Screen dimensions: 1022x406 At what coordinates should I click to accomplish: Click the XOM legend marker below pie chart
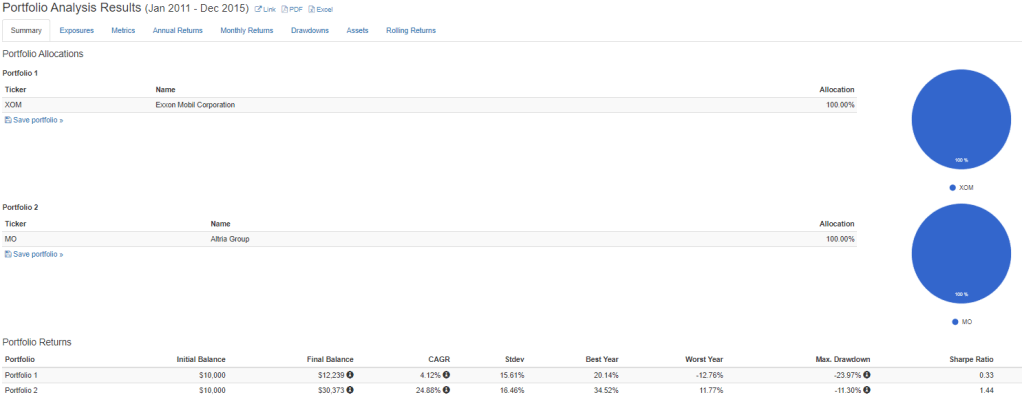click(952, 187)
